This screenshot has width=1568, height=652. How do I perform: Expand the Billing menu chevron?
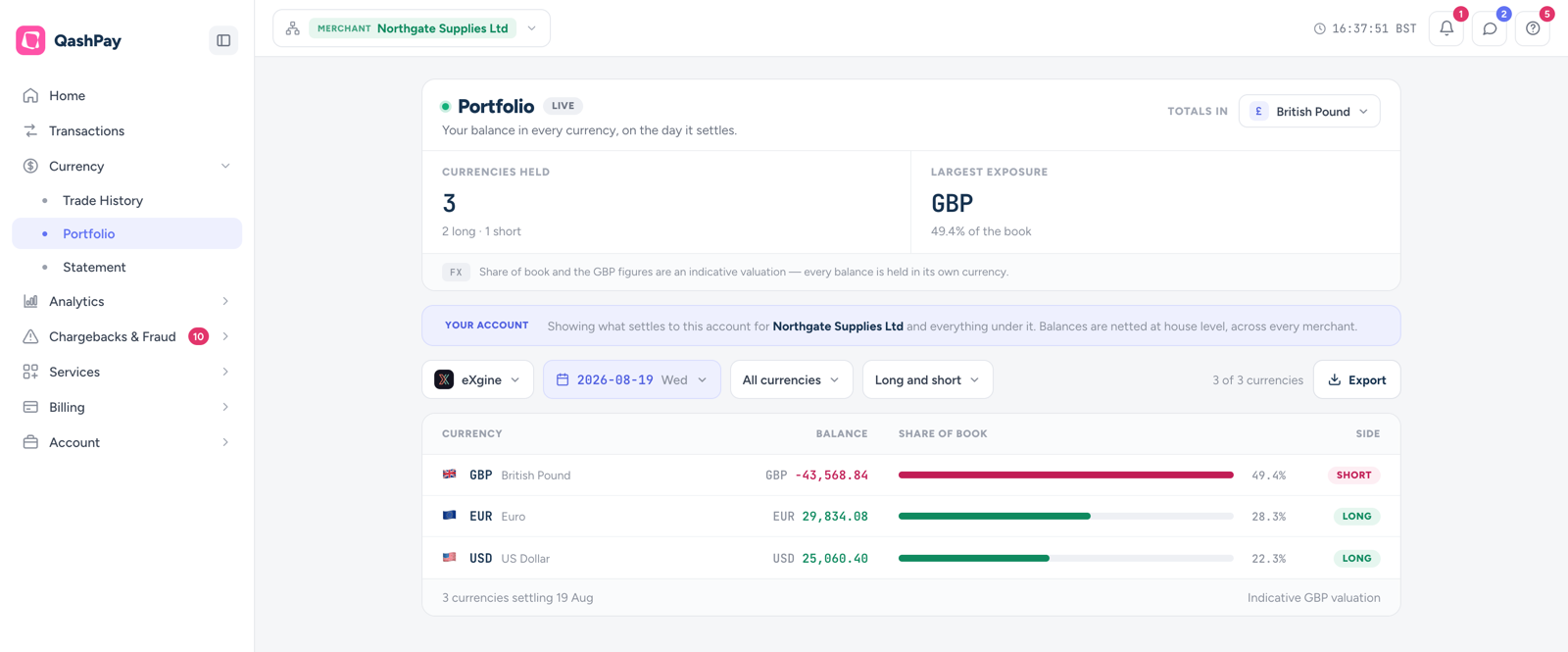click(225, 407)
